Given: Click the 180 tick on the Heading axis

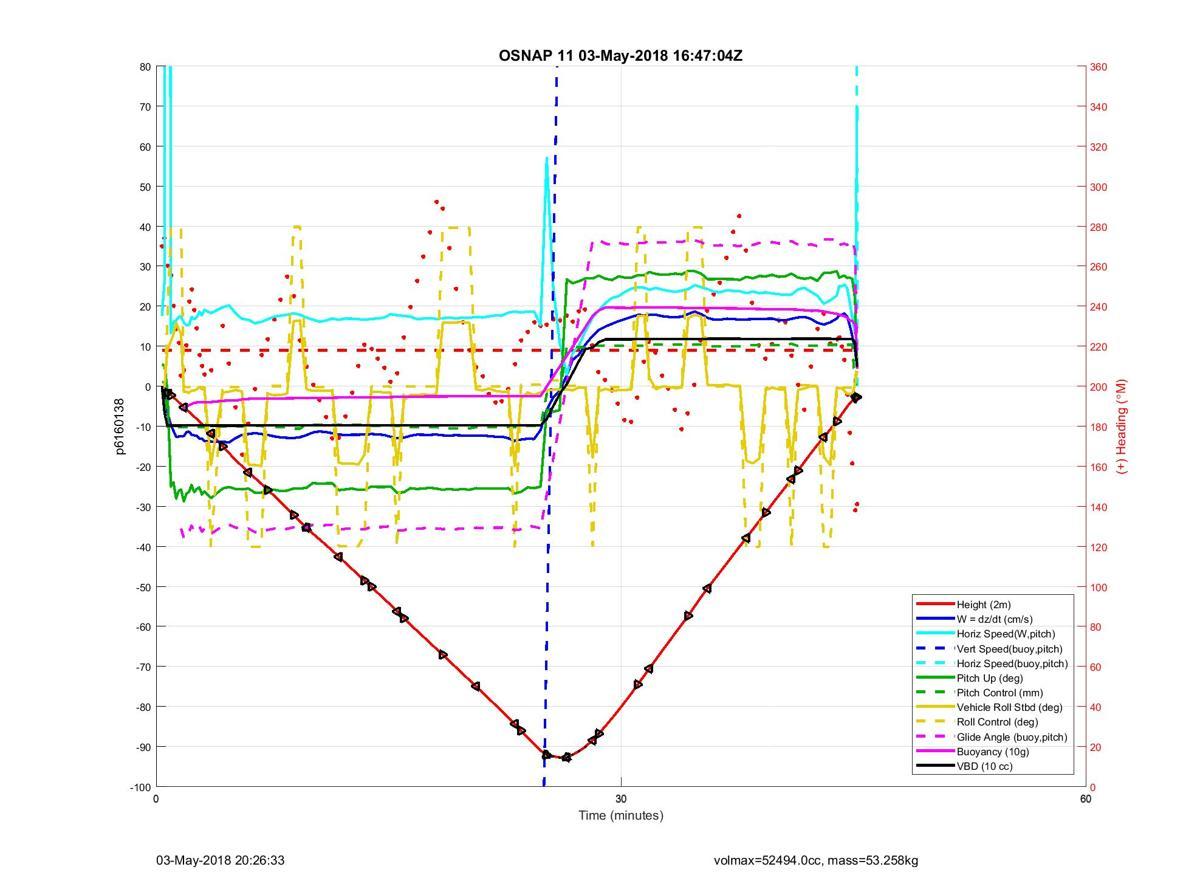Looking at the screenshot, I should pyautogui.click(x=1099, y=427).
